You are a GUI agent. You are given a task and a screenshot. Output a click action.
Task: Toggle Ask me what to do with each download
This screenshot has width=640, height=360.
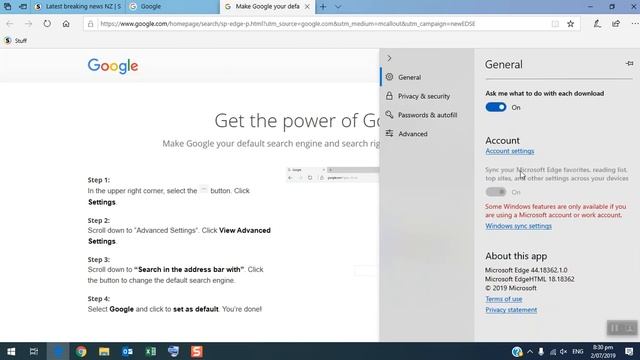point(496,107)
